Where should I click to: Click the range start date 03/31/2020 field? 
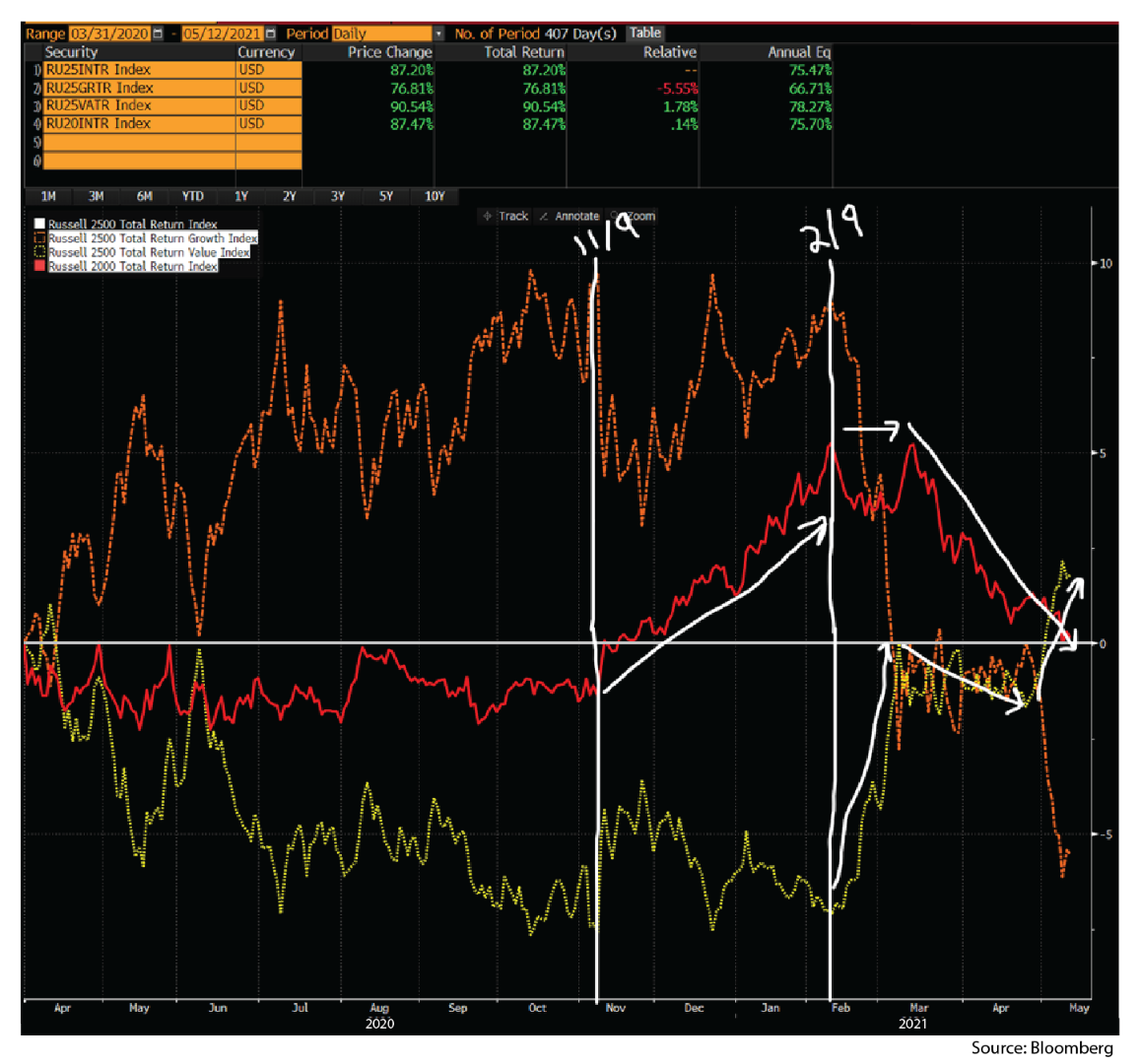point(108,34)
